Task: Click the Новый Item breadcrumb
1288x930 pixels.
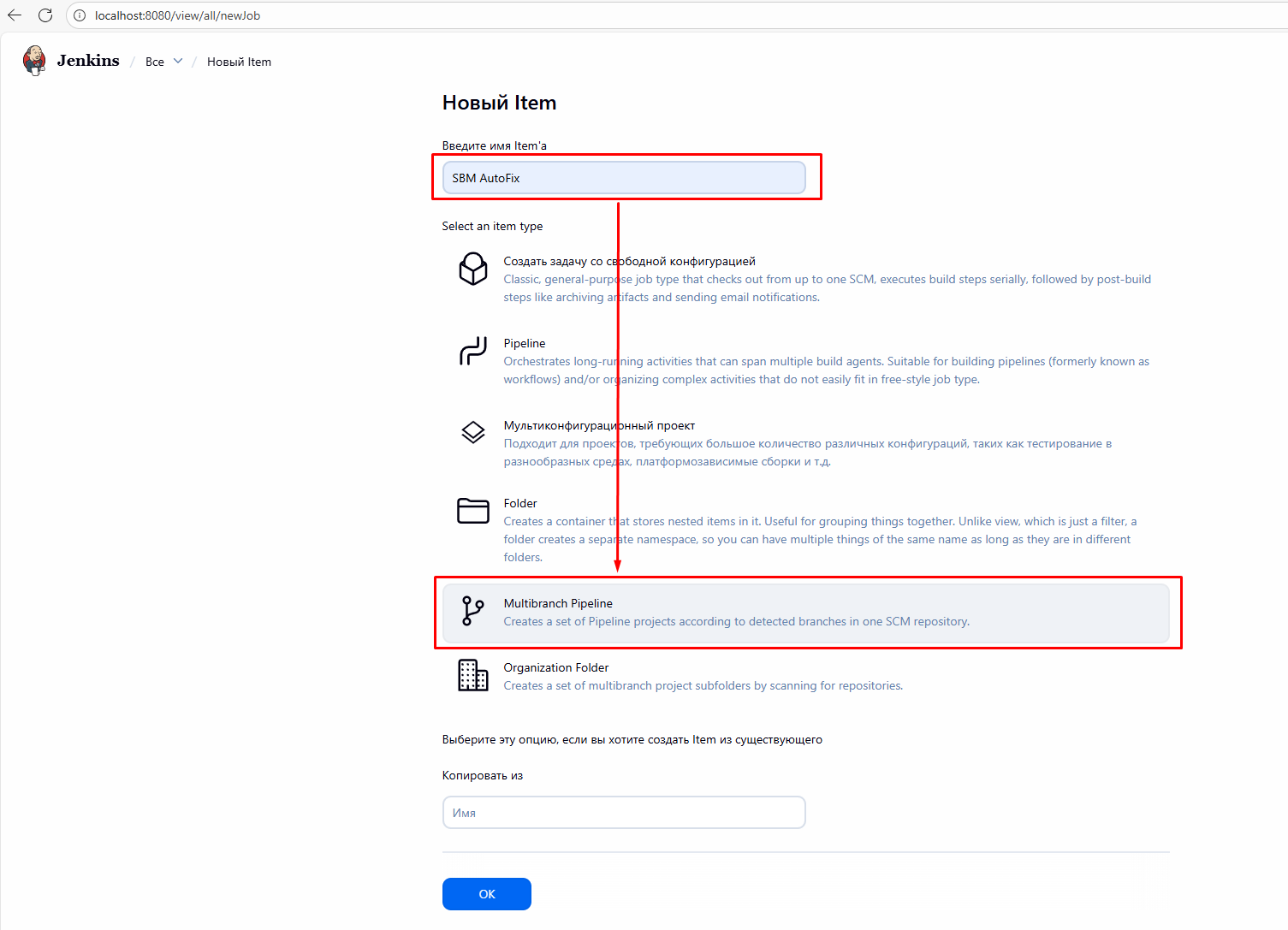Action: click(x=239, y=62)
